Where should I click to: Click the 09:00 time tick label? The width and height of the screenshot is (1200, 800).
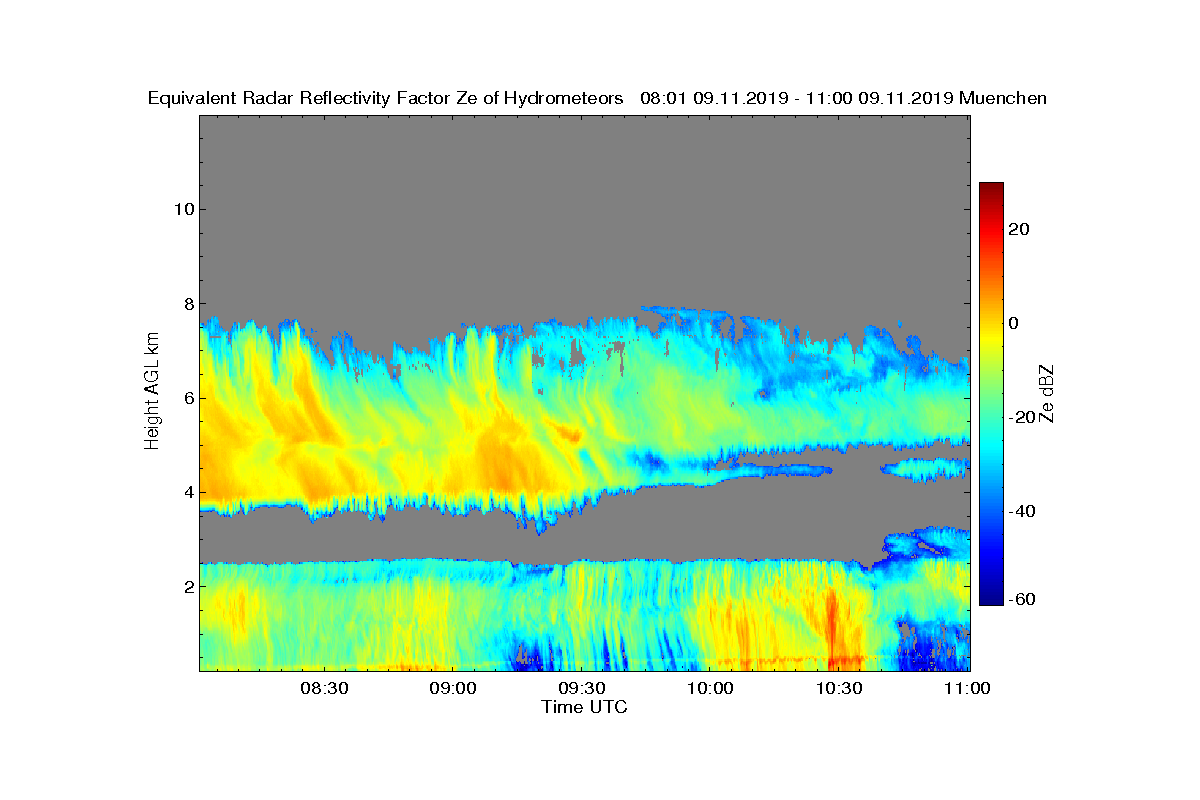pos(452,689)
